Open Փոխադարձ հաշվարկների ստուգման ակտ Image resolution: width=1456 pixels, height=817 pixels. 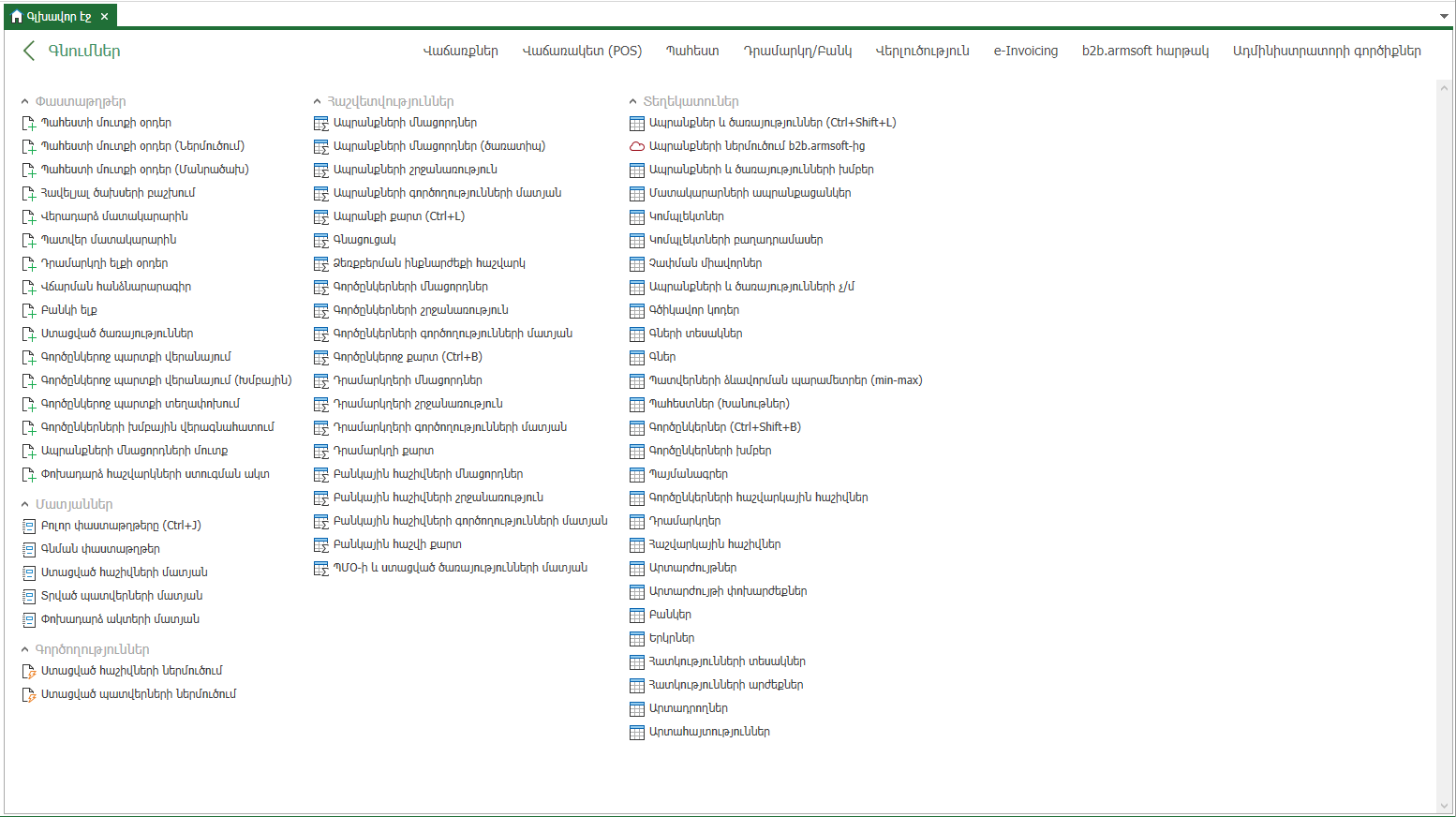pyautogui.click(x=156, y=474)
